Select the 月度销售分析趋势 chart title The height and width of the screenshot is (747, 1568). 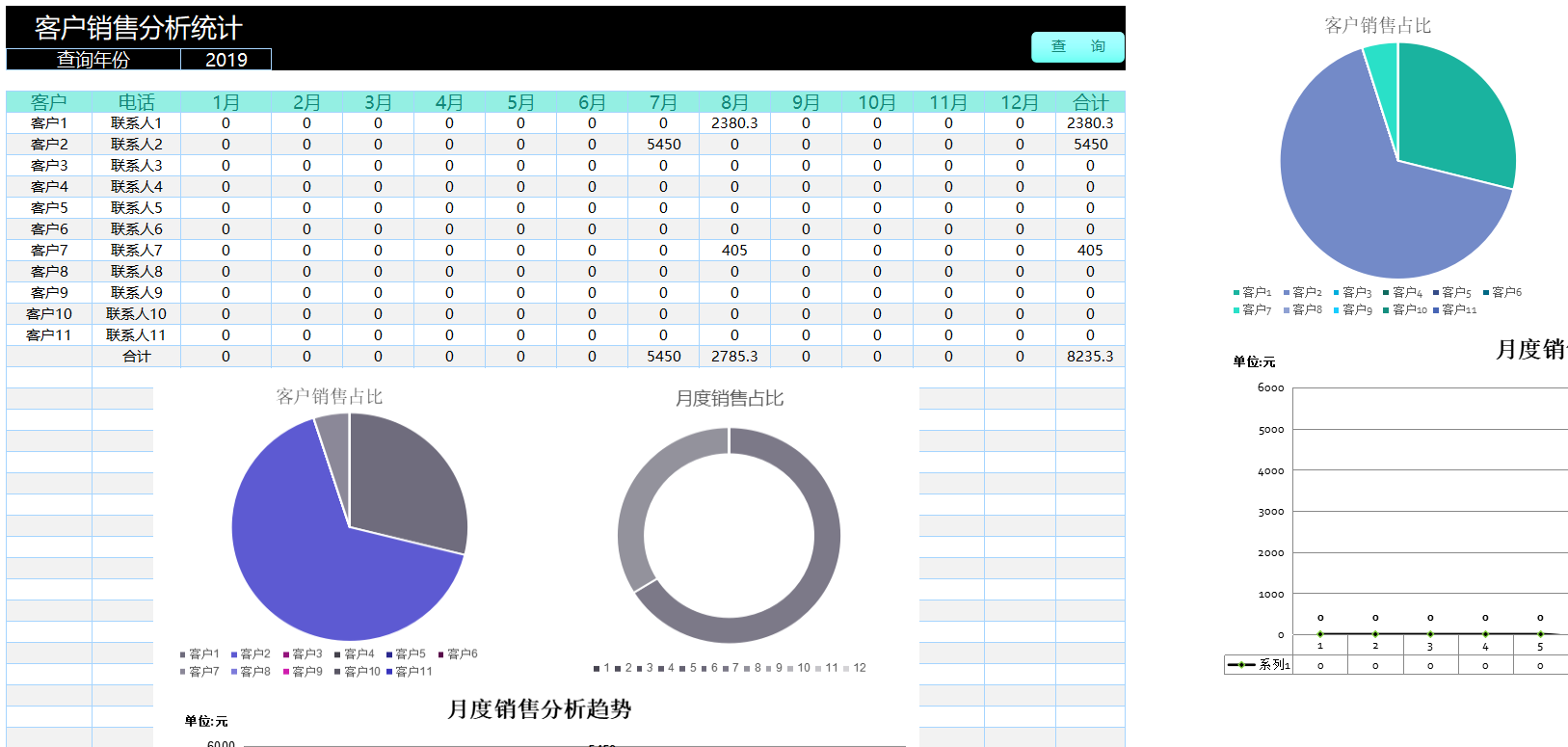click(x=540, y=709)
